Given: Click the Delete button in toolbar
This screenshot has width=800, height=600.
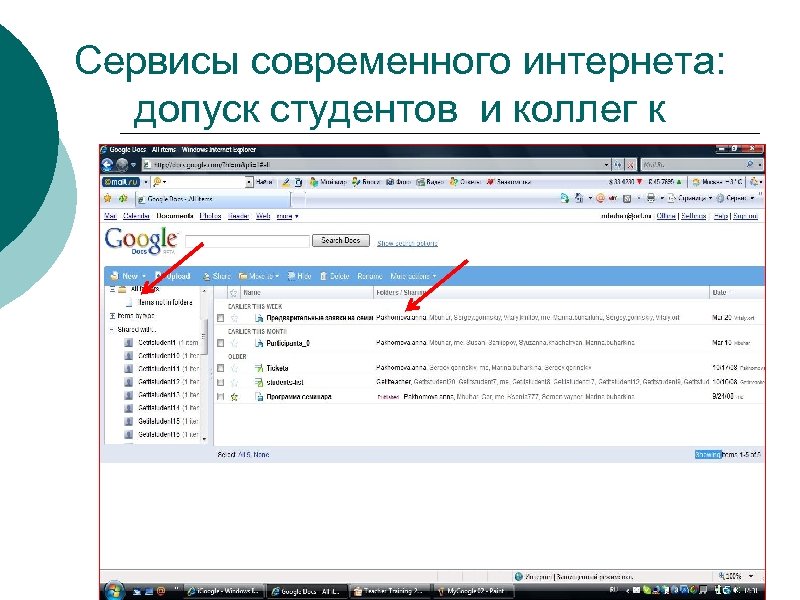Looking at the screenshot, I should click(335, 276).
